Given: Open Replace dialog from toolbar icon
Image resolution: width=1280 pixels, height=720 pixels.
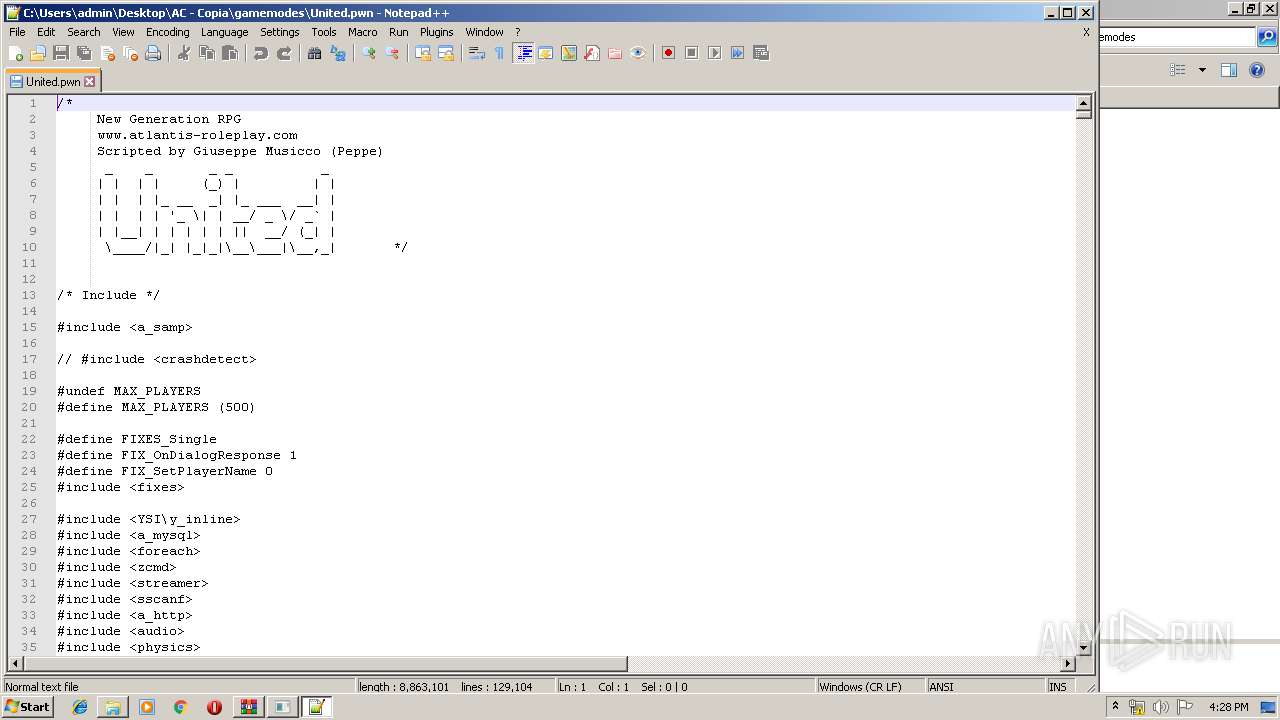Looking at the screenshot, I should point(338,53).
